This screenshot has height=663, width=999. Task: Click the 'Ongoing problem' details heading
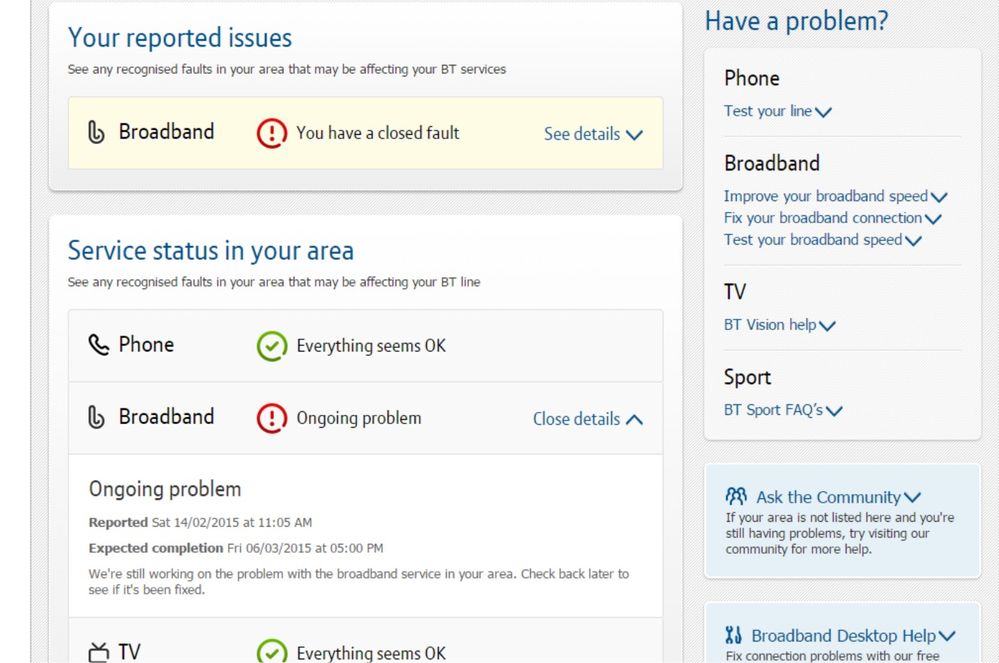coord(165,489)
